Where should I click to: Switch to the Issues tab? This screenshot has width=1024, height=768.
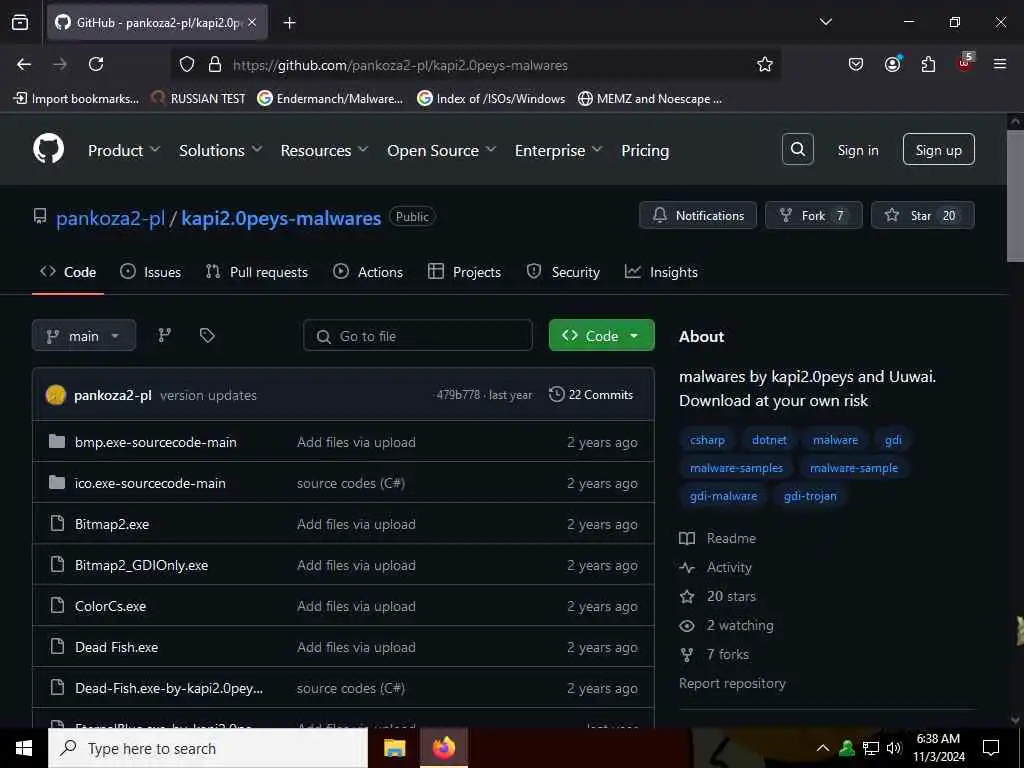pyautogui.click(x=151, y=272)
